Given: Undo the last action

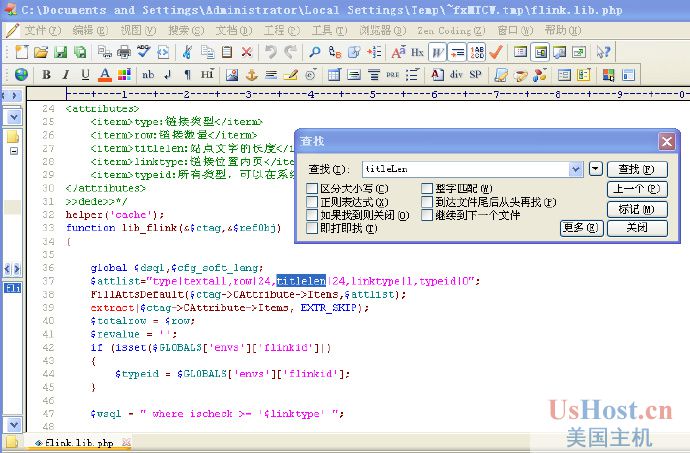Looking at the screenshot, I should 271,52.
